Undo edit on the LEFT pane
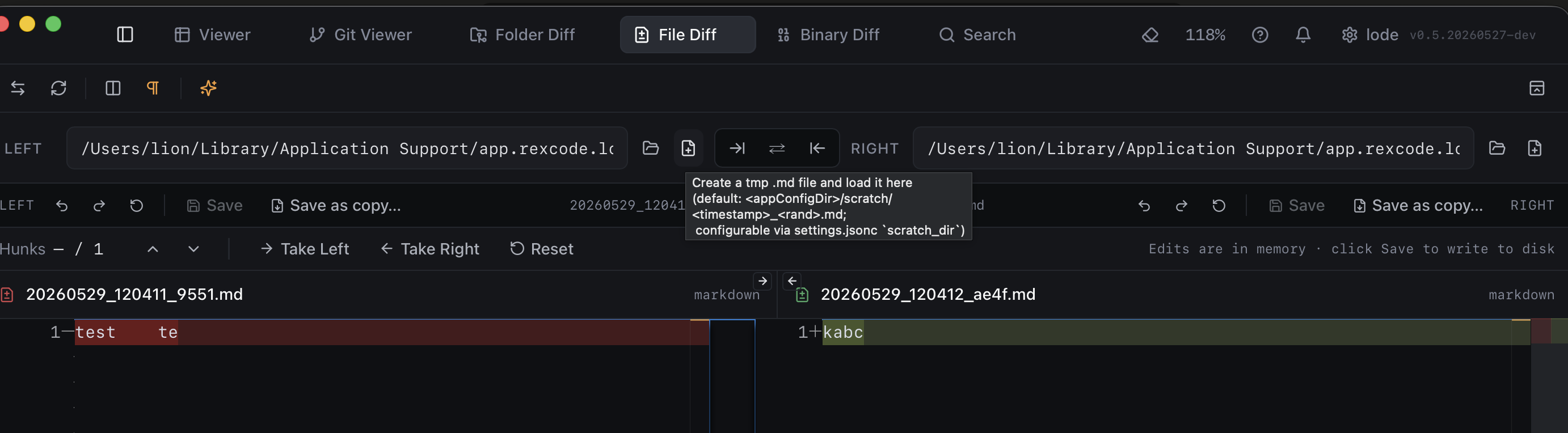The height and width of the screenshot is (433, 1568). (61, 206)
